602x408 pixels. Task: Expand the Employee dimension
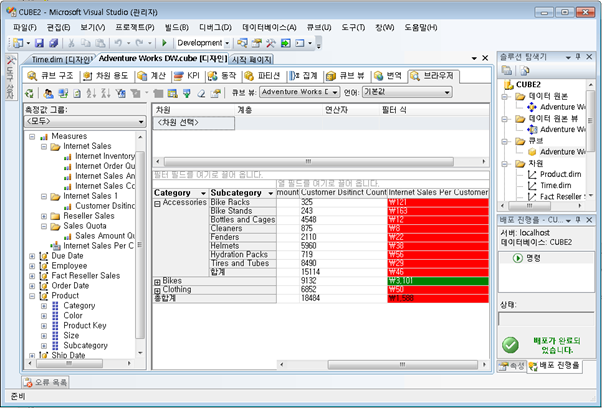[32, 266]
